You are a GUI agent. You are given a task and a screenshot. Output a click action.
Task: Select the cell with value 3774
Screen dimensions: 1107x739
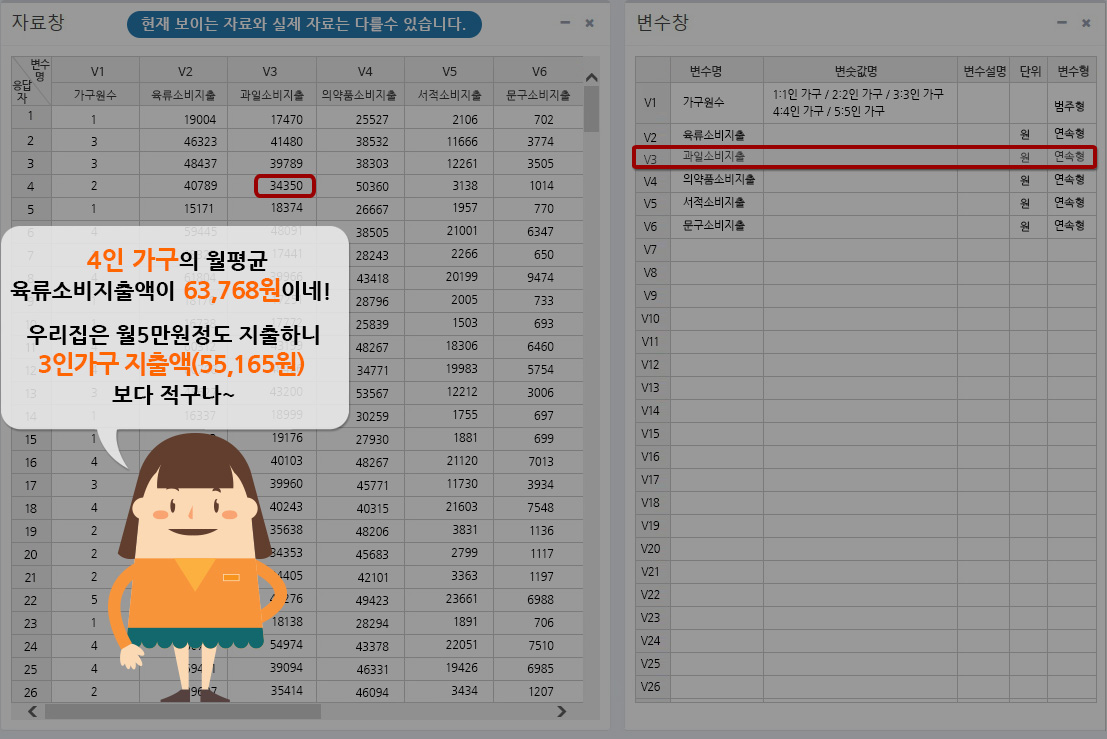pos(538,141)
